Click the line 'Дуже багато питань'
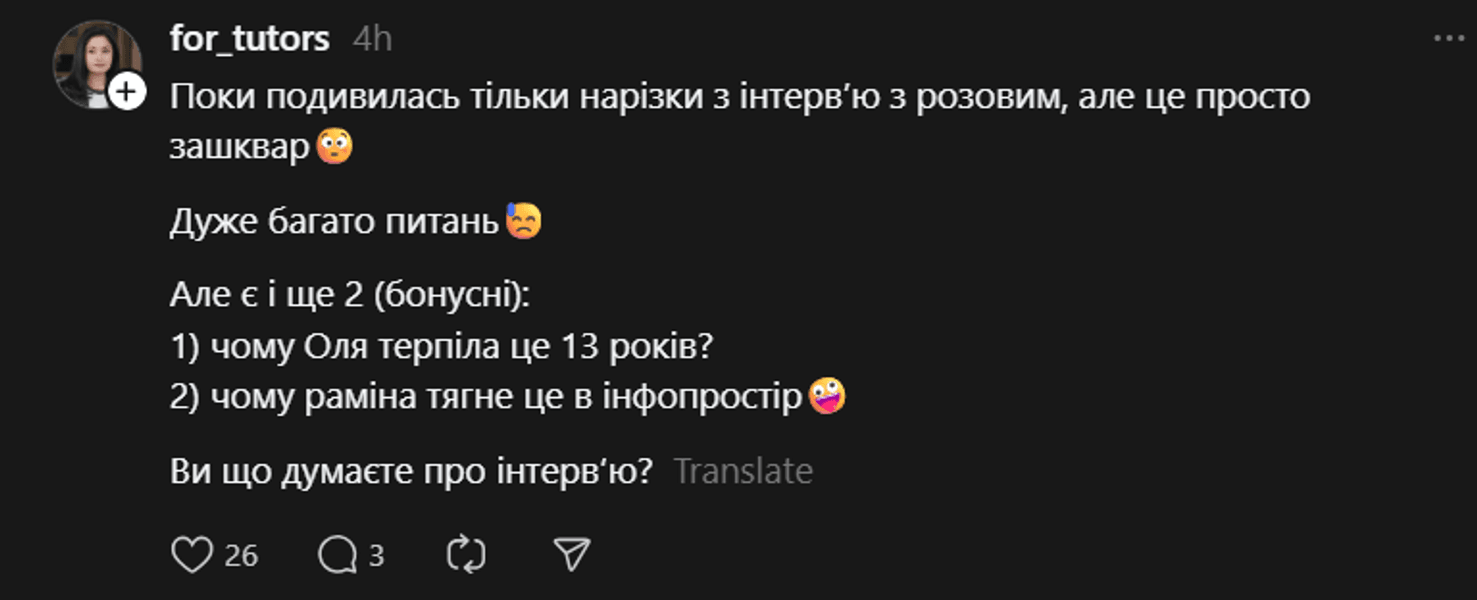 point(334,222)
